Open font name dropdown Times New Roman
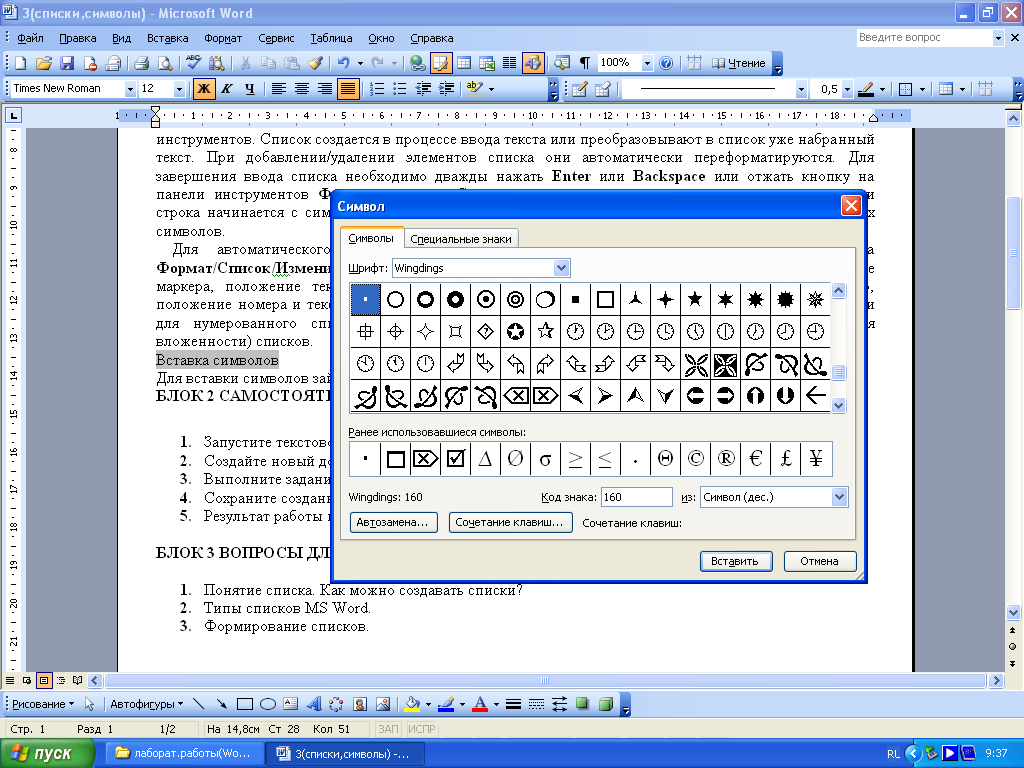The height and width of the screenshot is (768, 1024). (x=130, y=89)
